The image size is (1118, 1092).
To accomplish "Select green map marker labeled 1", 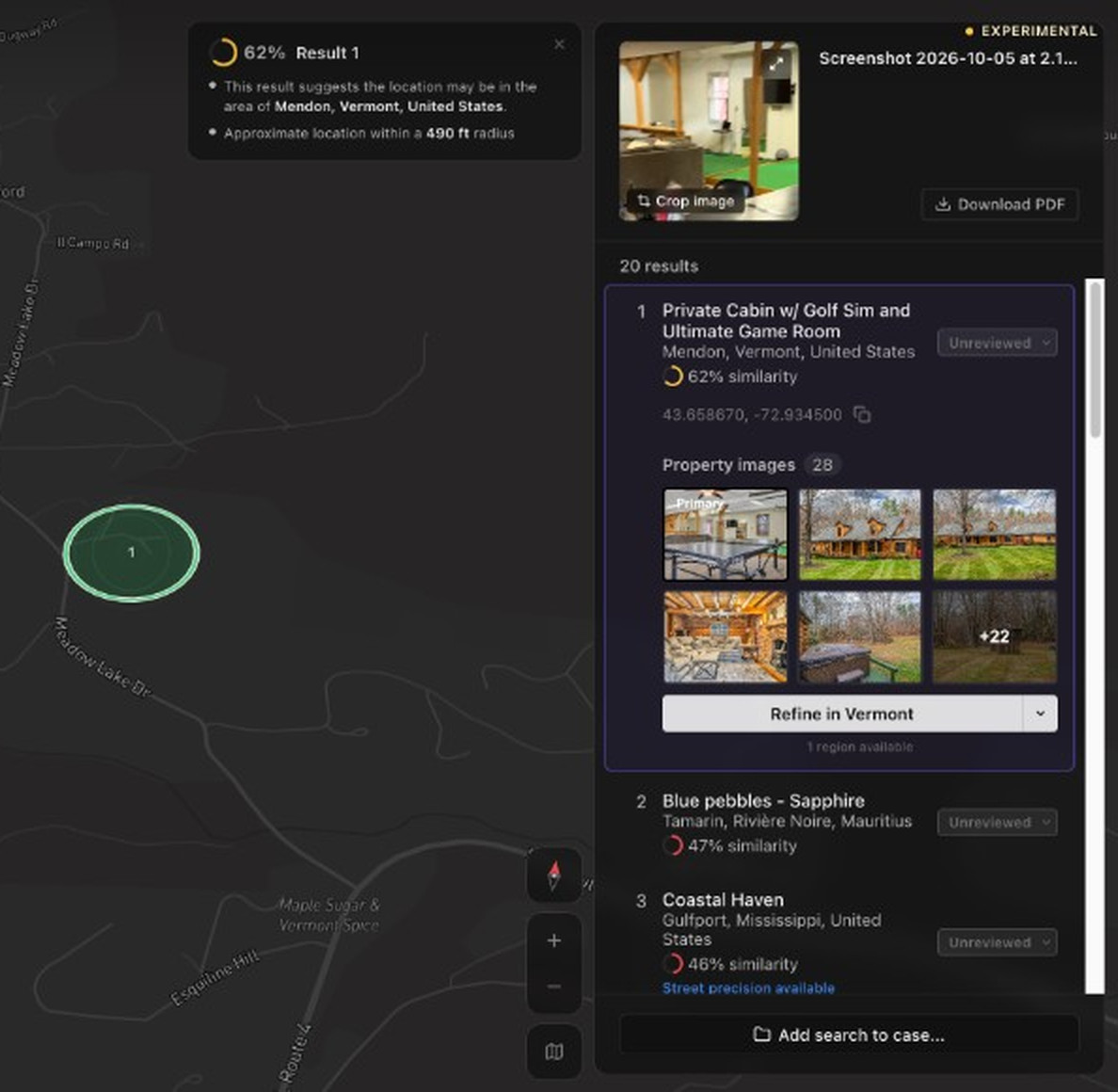I will click(131, 553).
